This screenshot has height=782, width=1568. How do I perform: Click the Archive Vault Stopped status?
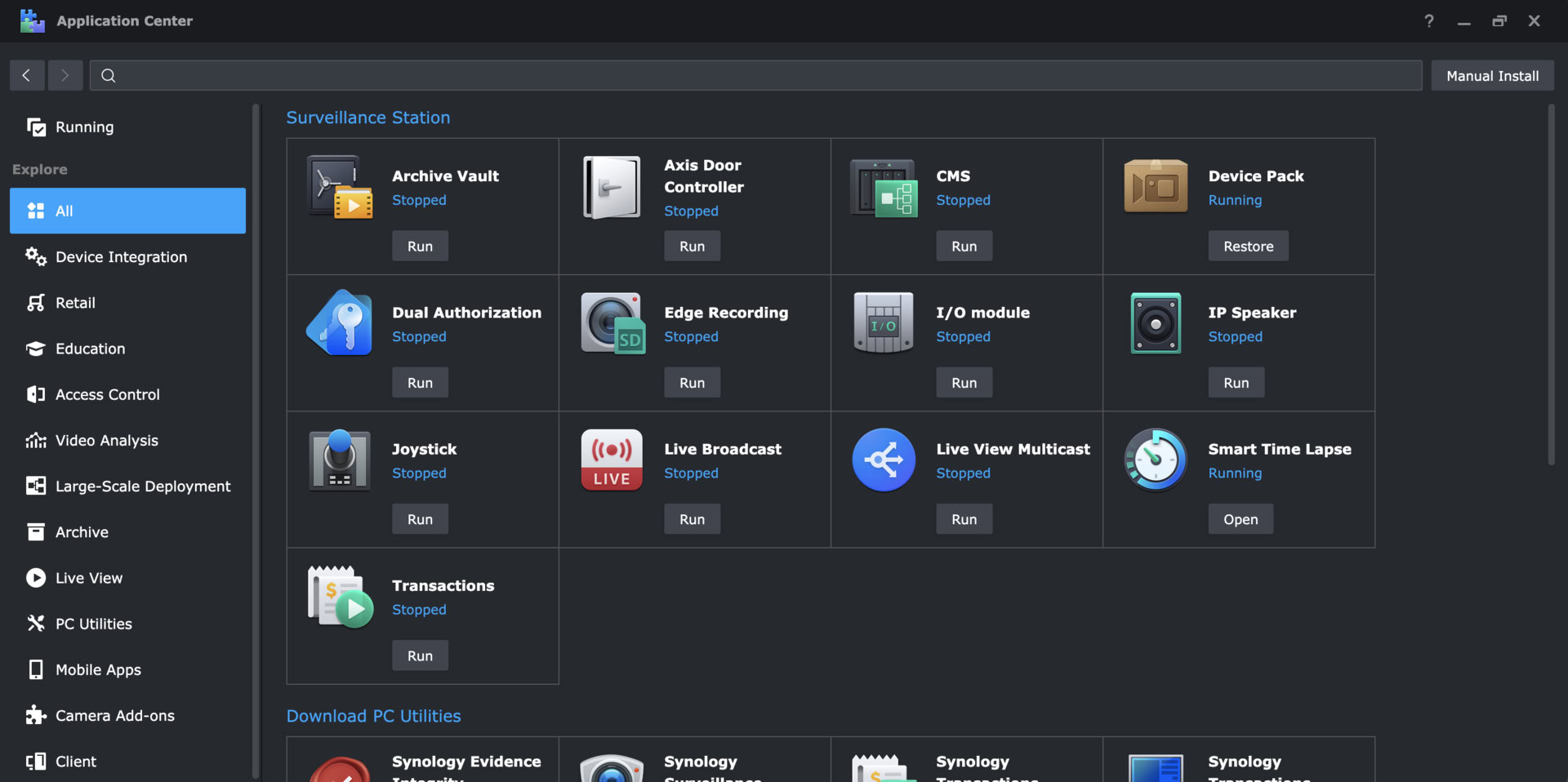(x=419, y=200)
